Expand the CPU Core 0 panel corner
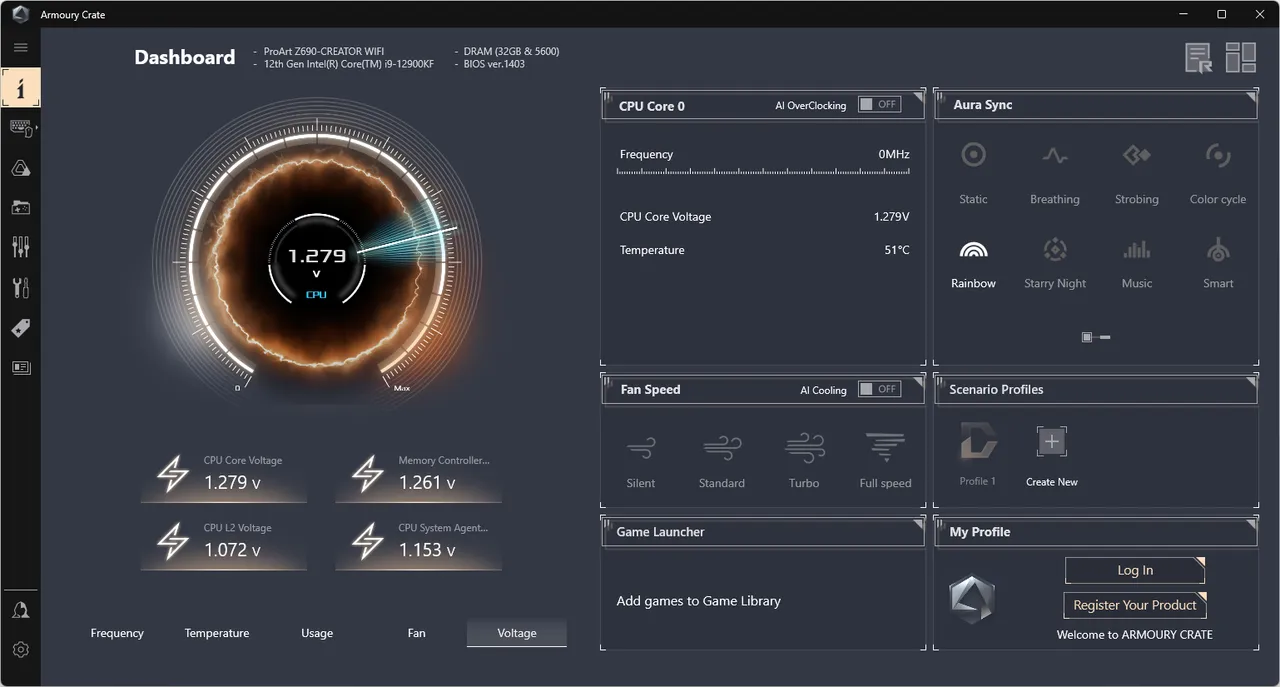 (918, 97)
